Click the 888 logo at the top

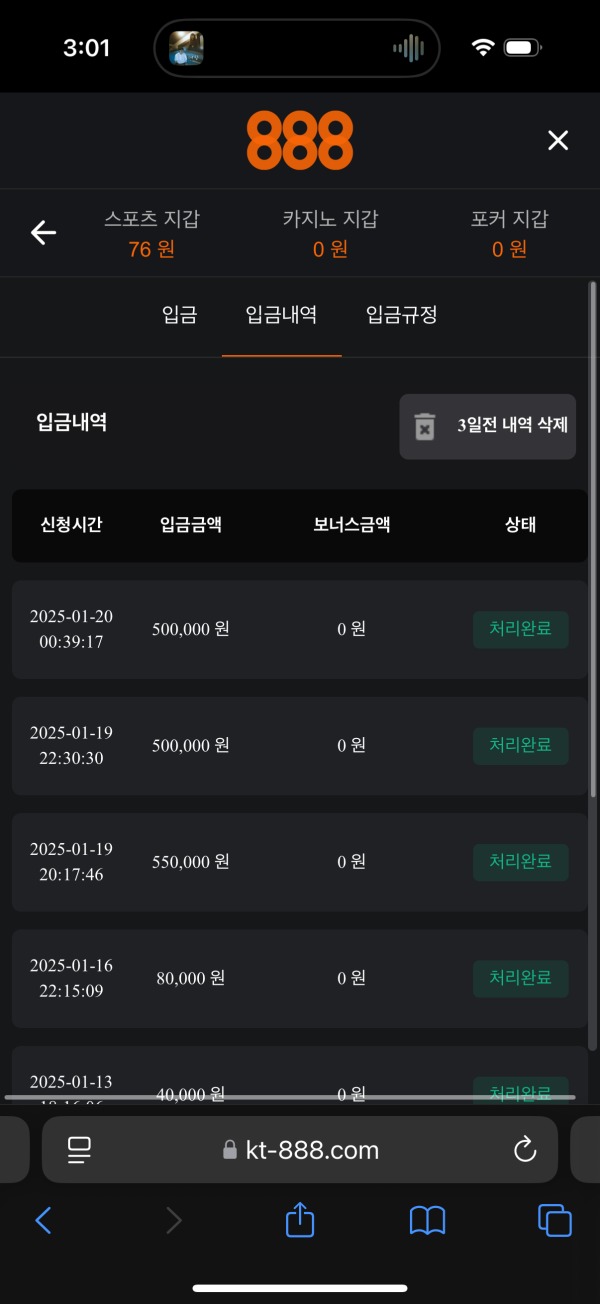point(299,139)
